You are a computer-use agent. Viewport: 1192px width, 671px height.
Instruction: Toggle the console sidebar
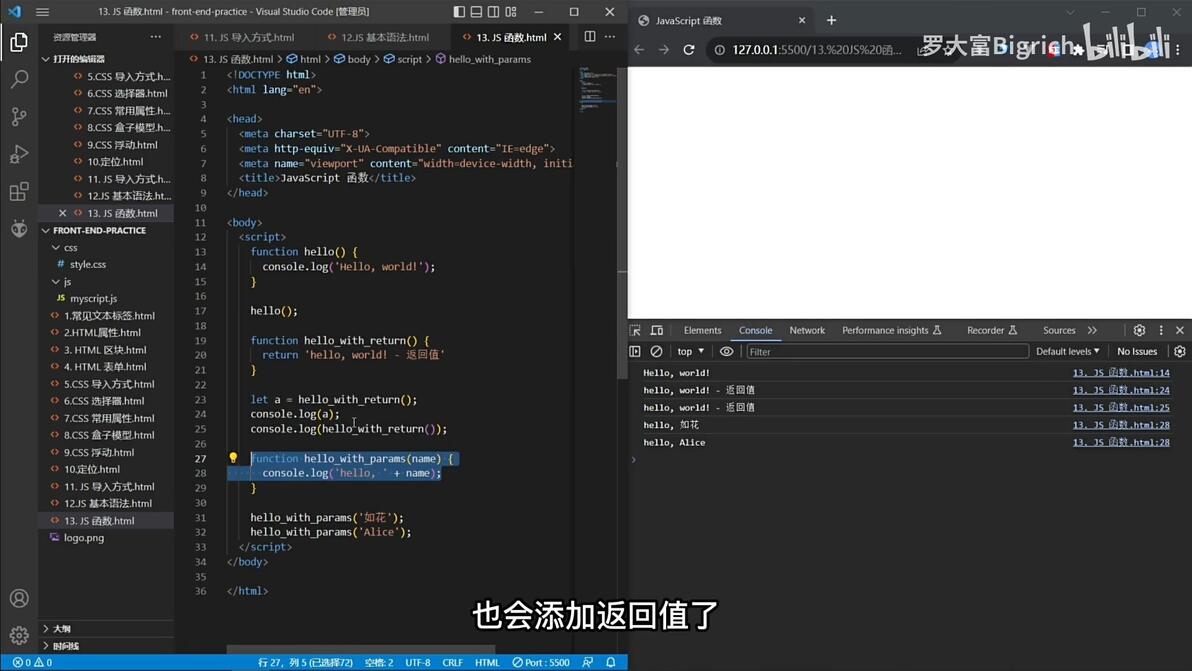(635, 352)
